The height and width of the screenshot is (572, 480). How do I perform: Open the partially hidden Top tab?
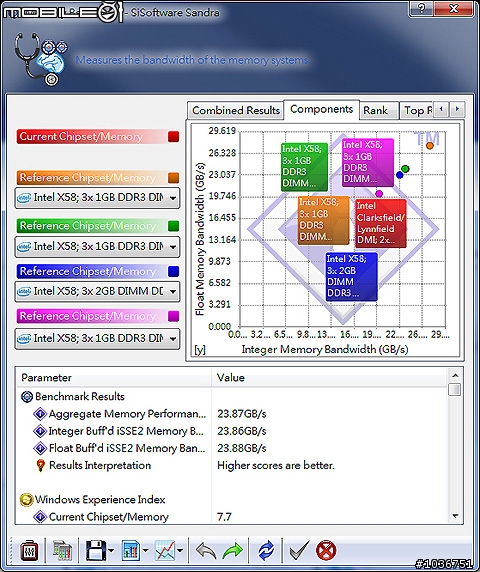[x=416, y=110]
